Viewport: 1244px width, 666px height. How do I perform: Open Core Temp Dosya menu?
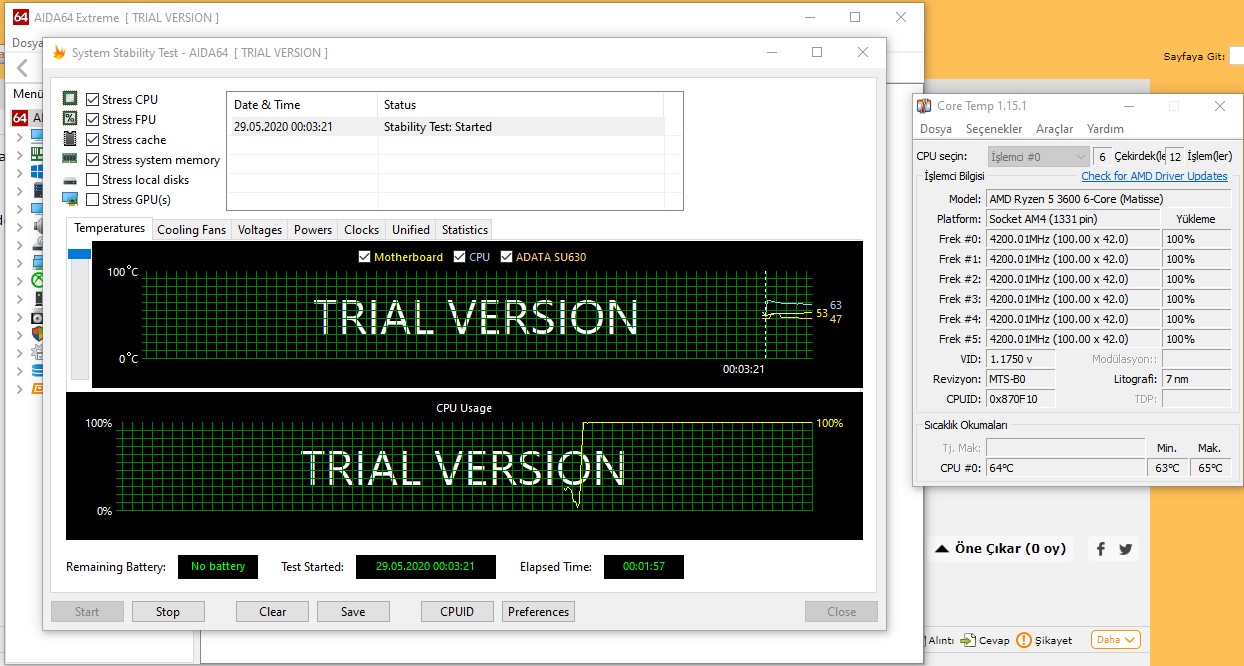coord(936,129)
